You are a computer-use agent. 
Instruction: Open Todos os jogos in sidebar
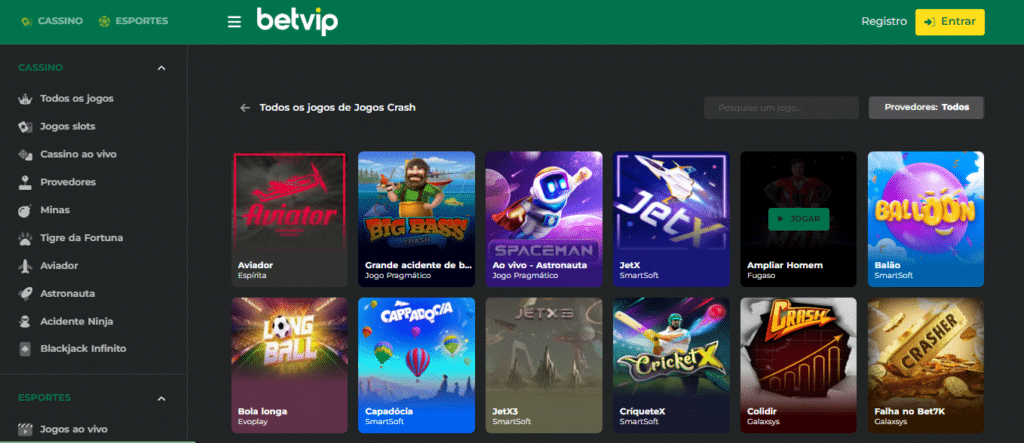click(76, 99)
